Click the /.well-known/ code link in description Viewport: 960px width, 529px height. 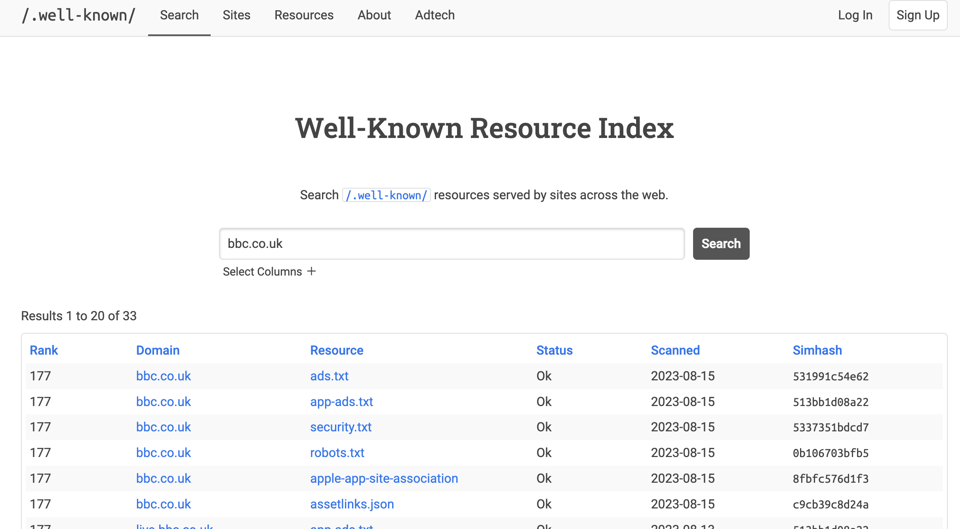click(x=386, y=195)
